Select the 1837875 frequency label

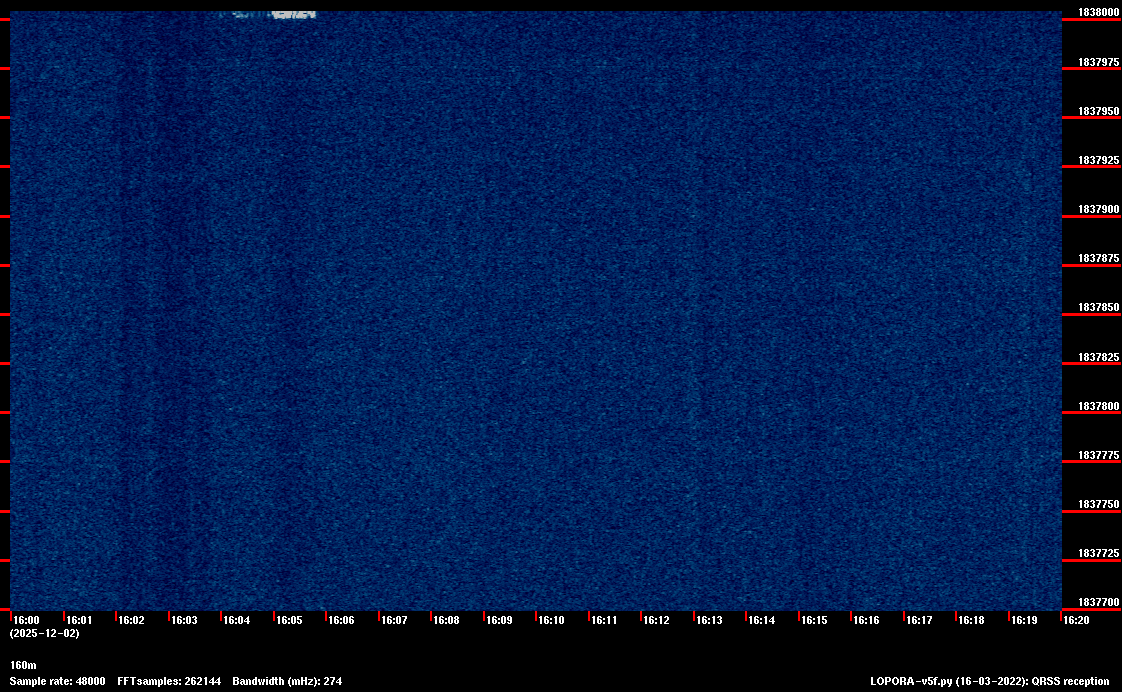click(1098, 258)
